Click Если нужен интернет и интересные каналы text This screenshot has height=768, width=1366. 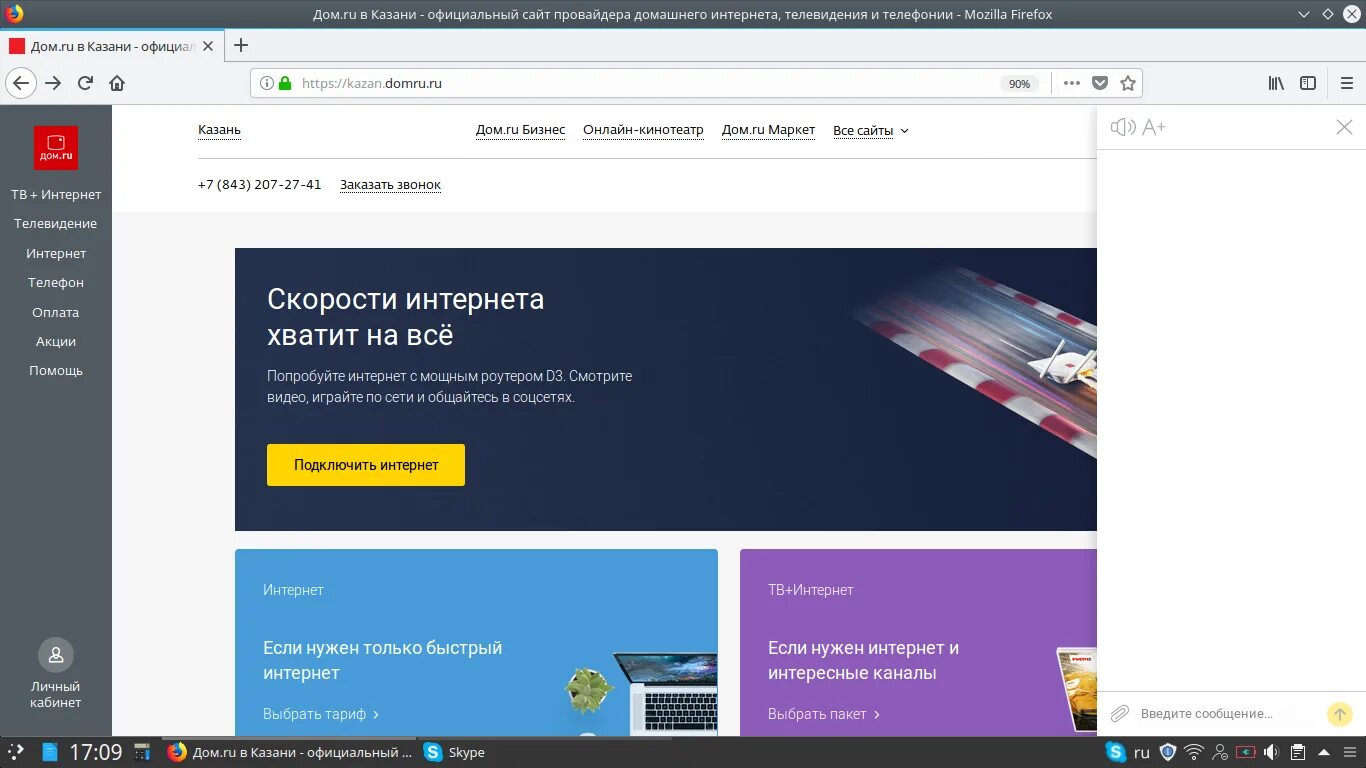(863, 660)
